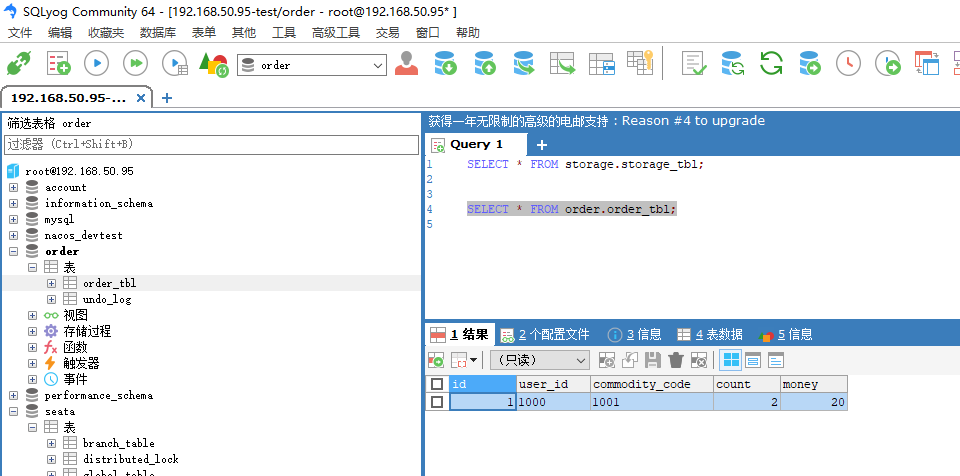Run the current query with Execute button

tap(97, 63)
